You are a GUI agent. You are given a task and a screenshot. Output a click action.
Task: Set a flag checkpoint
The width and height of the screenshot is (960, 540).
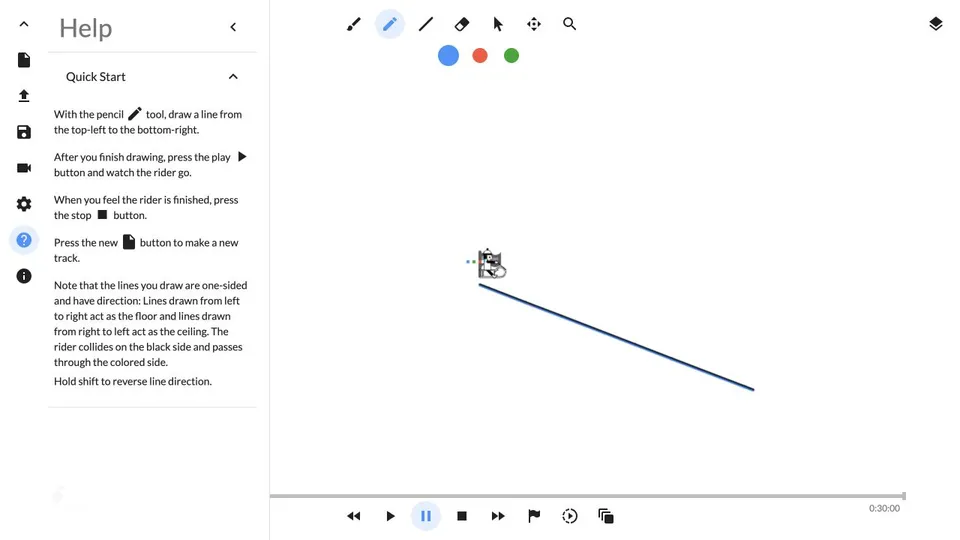pos(534,516)
